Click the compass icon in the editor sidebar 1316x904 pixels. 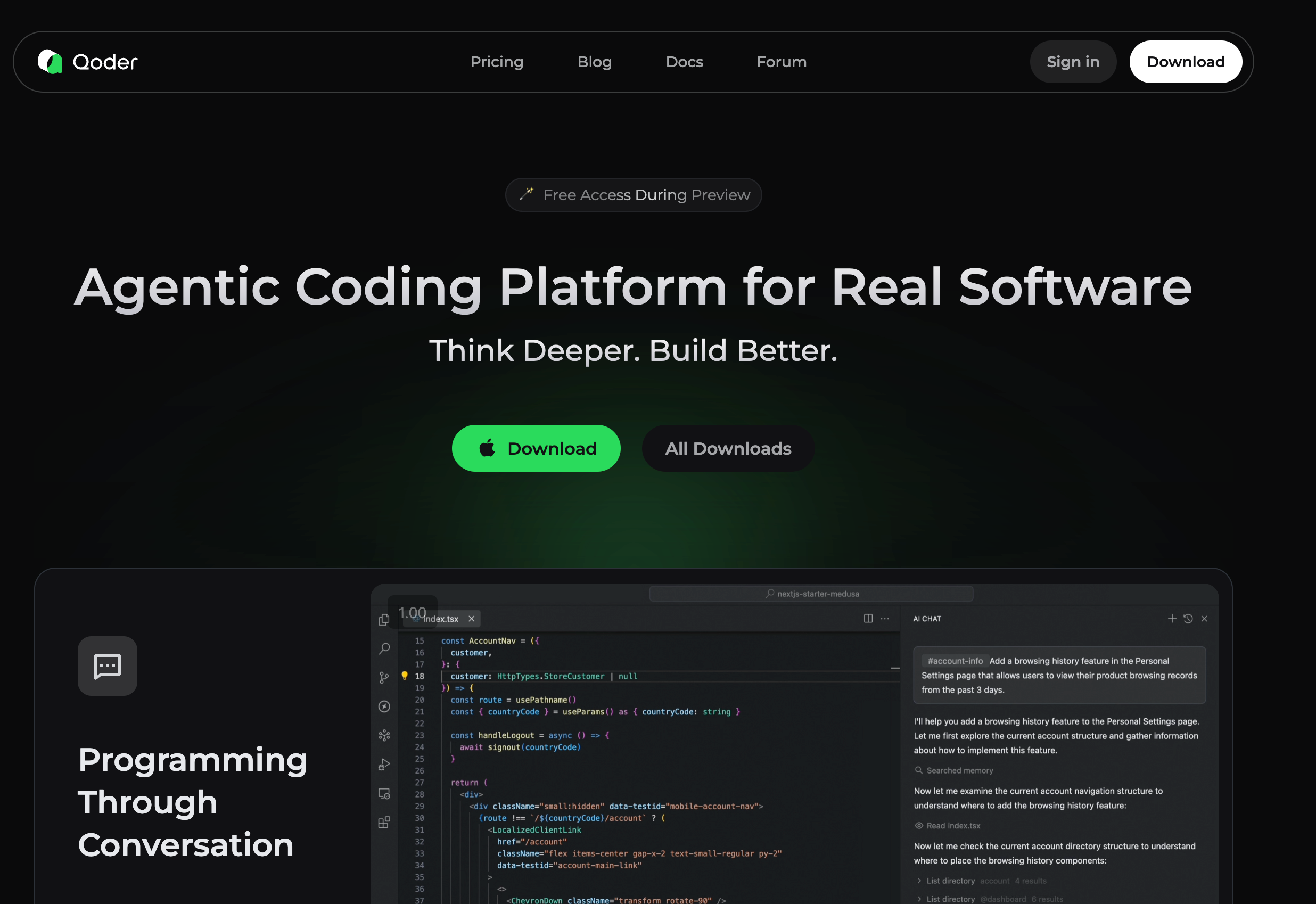(384, 706)
